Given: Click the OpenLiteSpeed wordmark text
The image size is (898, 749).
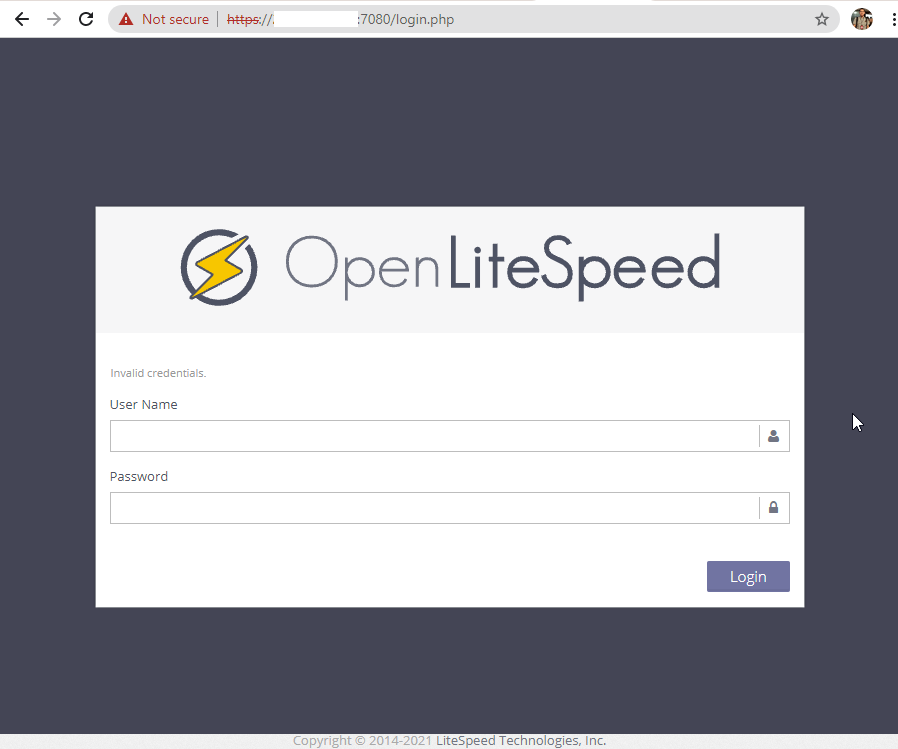Looking at the screenshot, I should click(x=503, y=267).
